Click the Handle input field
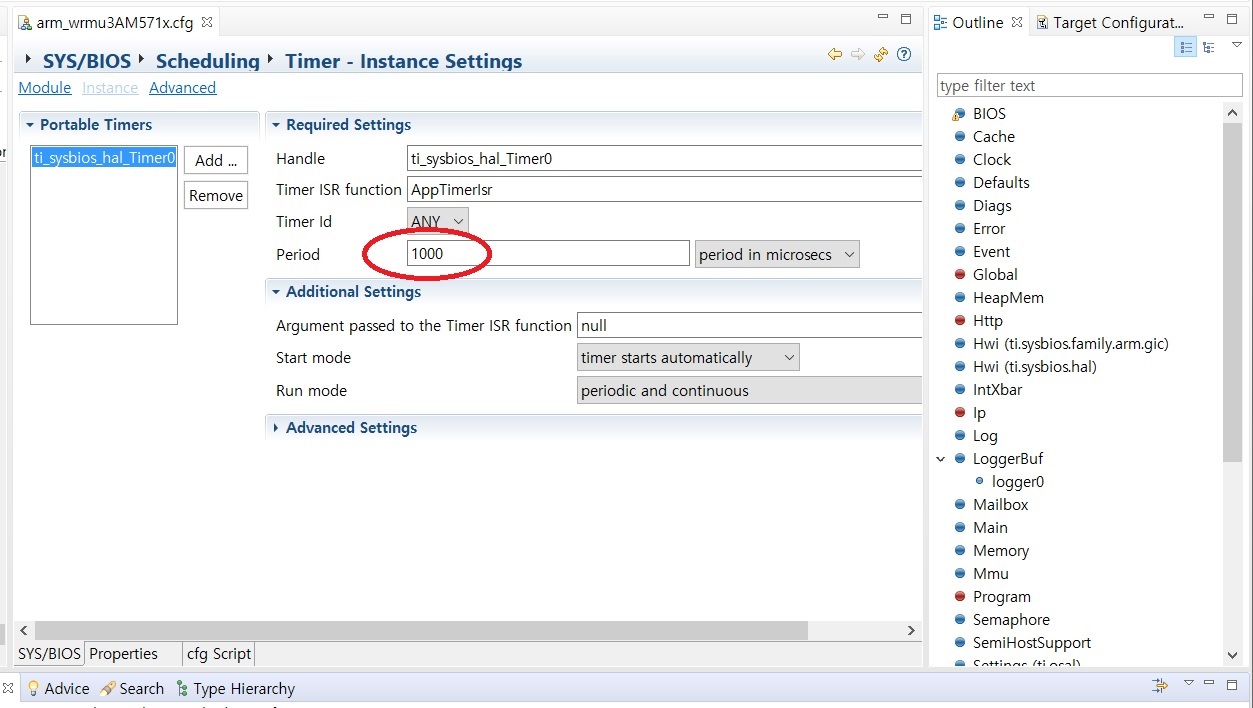 point(664,158)
